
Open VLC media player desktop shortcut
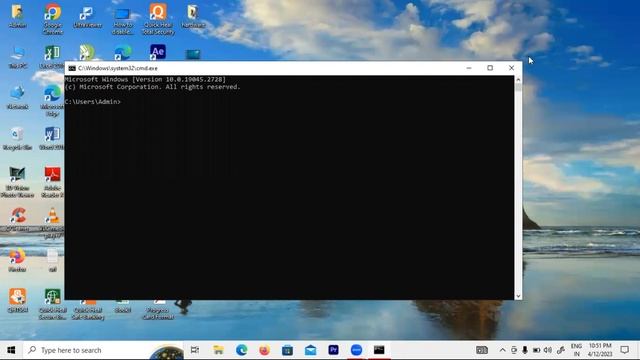[x=52, y=223]
